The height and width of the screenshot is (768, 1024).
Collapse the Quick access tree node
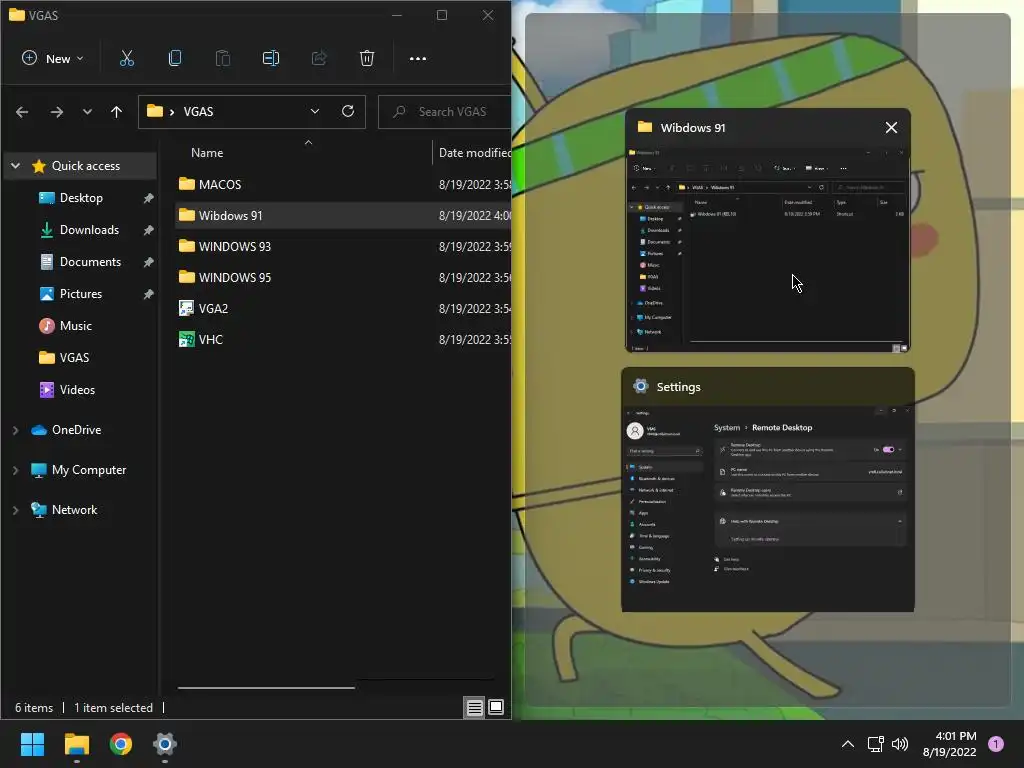(16, 166)
